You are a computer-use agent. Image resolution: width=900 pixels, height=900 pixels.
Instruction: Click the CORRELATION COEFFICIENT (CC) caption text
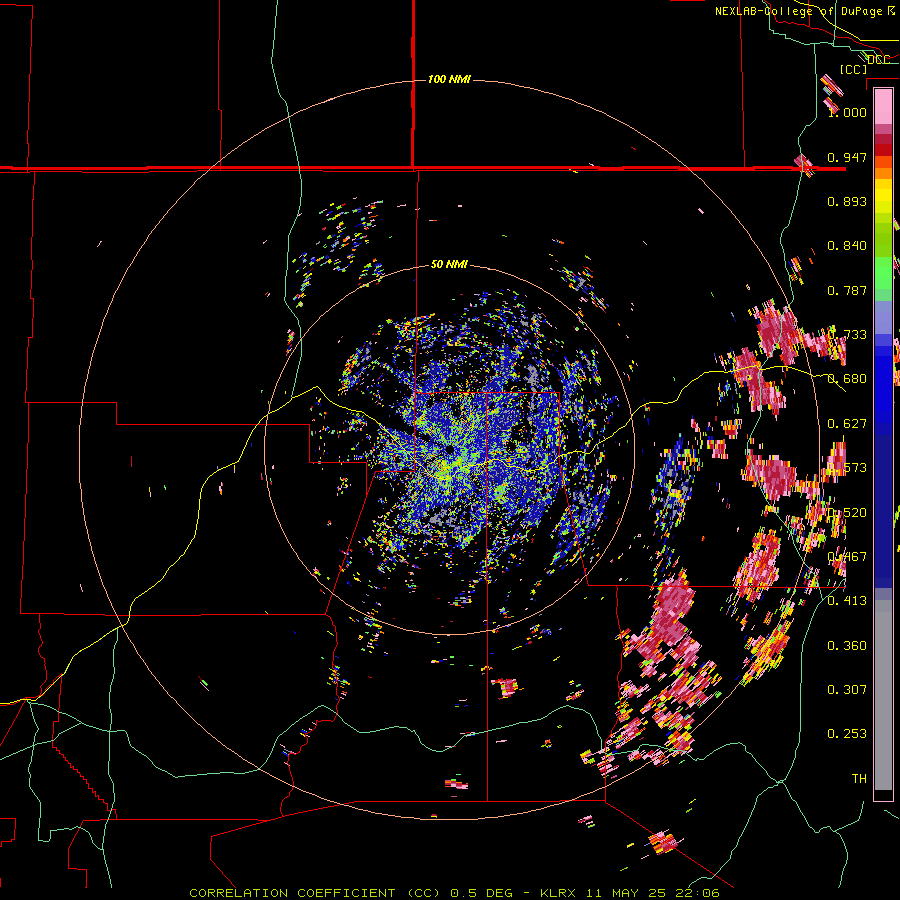point(315,893)
